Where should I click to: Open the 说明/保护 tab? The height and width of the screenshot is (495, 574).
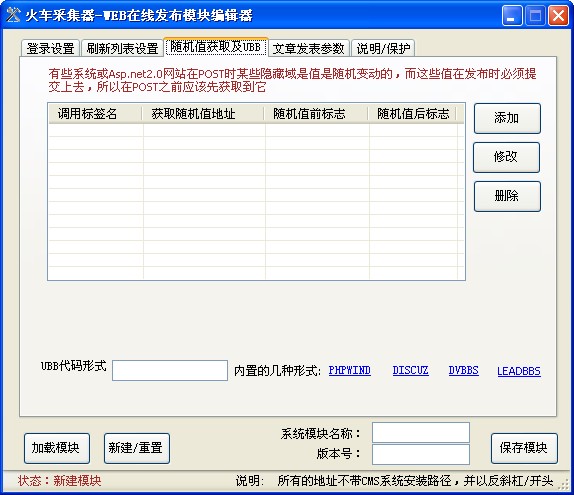(383, 48)
